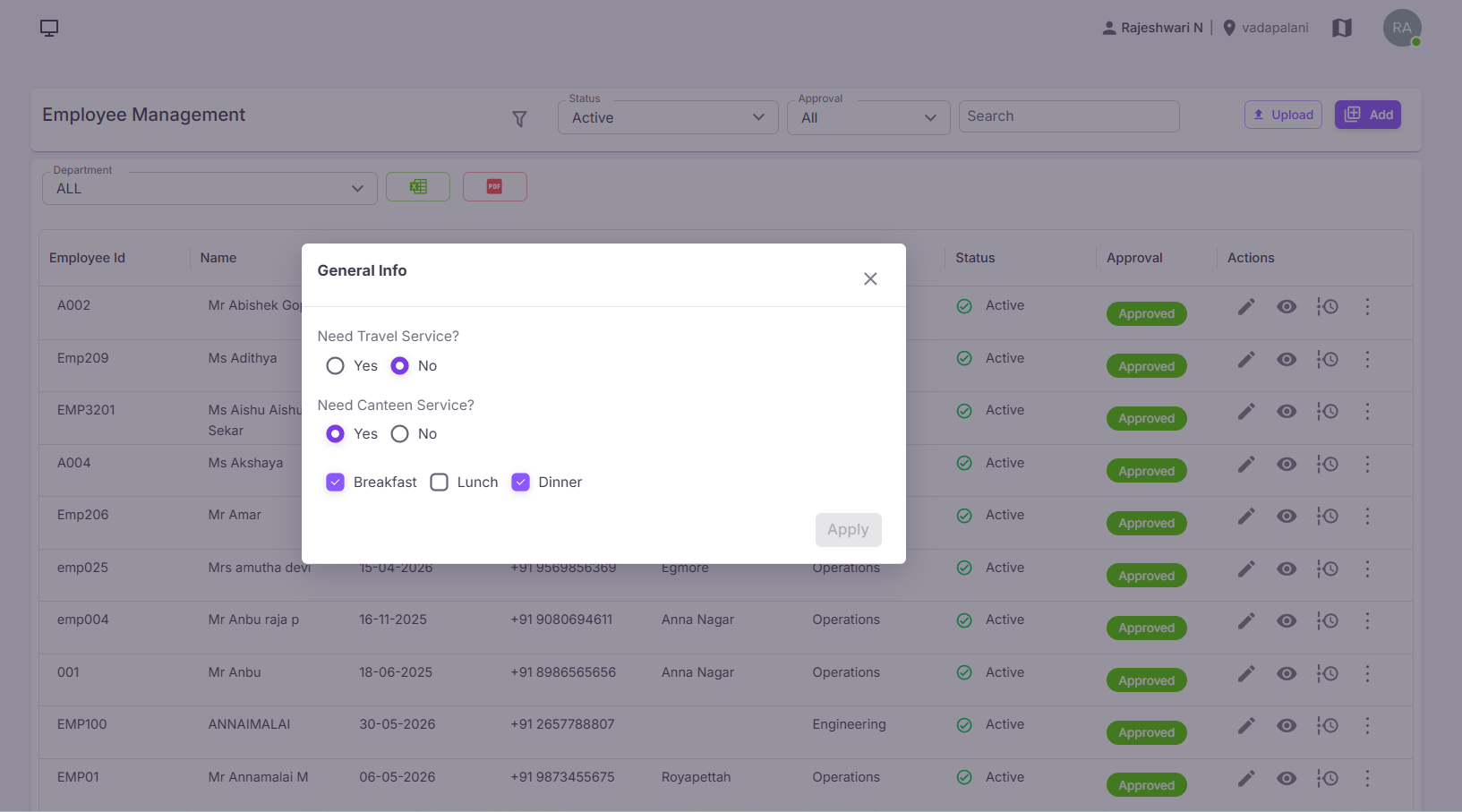The image size is (1462, 812).
Task: Export employees to Excel
Action: point(418,186)
